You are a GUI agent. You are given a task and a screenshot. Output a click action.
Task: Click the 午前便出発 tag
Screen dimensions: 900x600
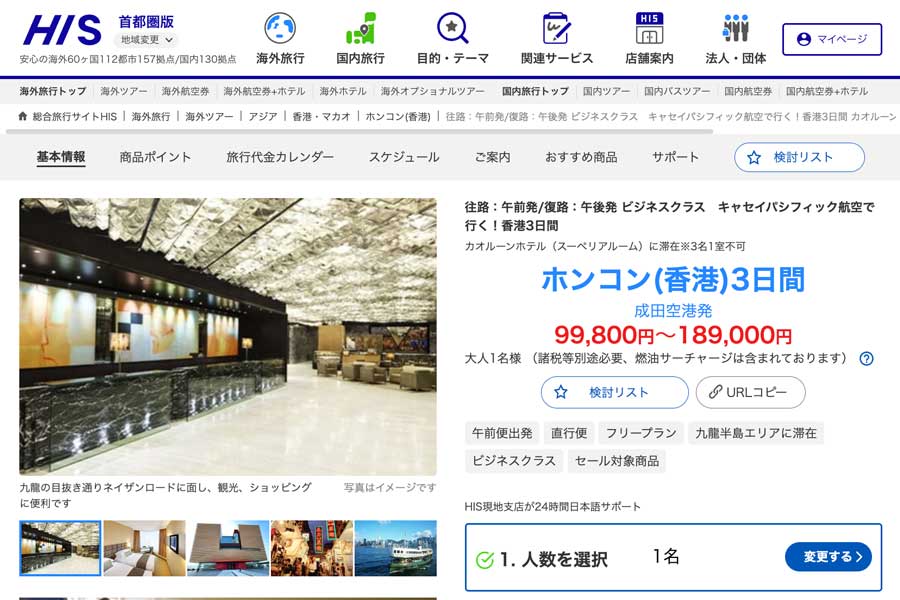point(502,433)
